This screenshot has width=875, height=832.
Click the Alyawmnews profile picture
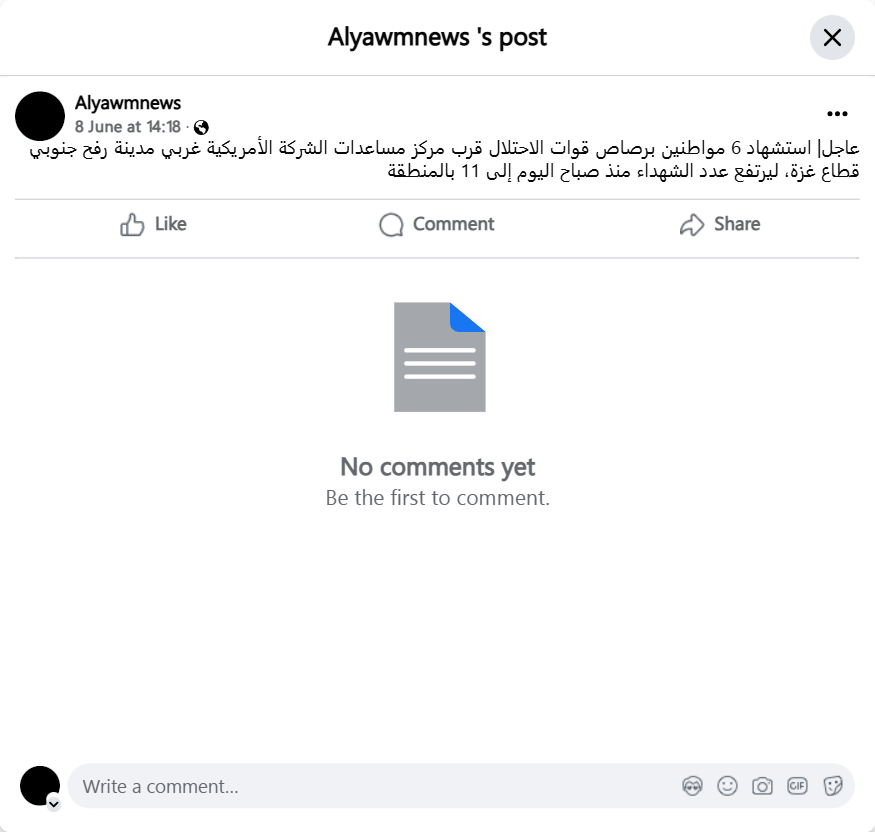coord(40,116)
